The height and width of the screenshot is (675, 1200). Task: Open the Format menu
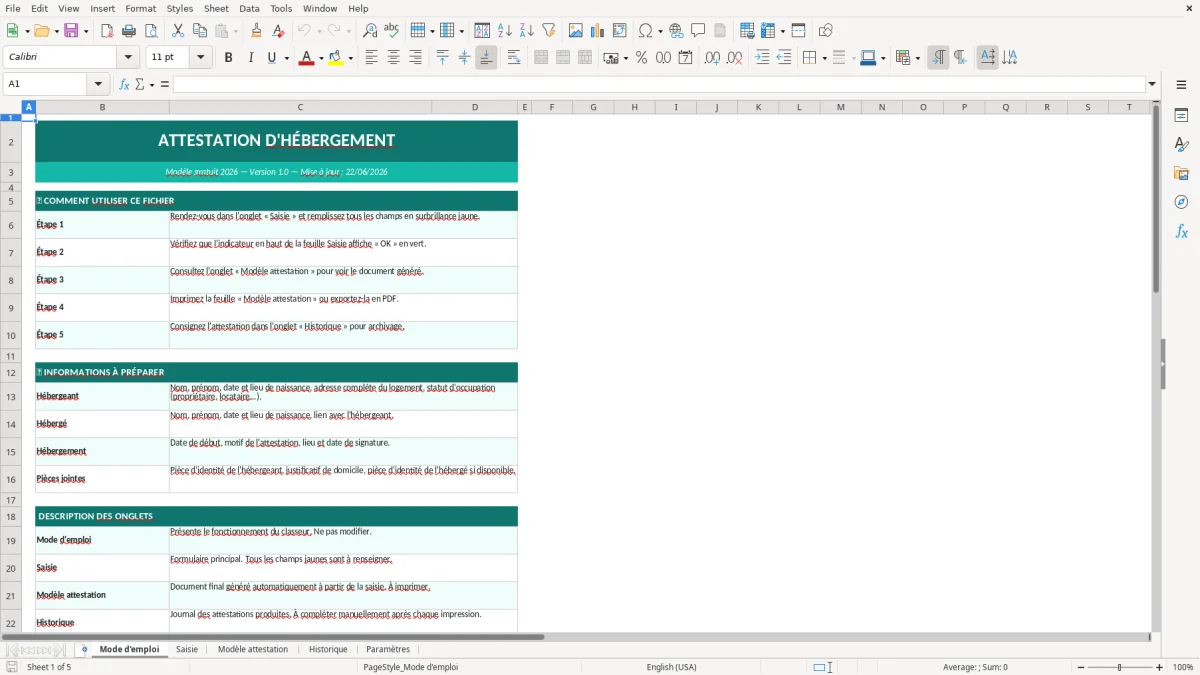click(141, 8)
